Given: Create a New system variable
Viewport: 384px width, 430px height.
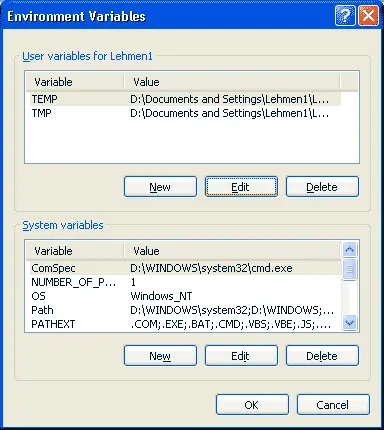Looking at the screenshot, I should point(160,356).
